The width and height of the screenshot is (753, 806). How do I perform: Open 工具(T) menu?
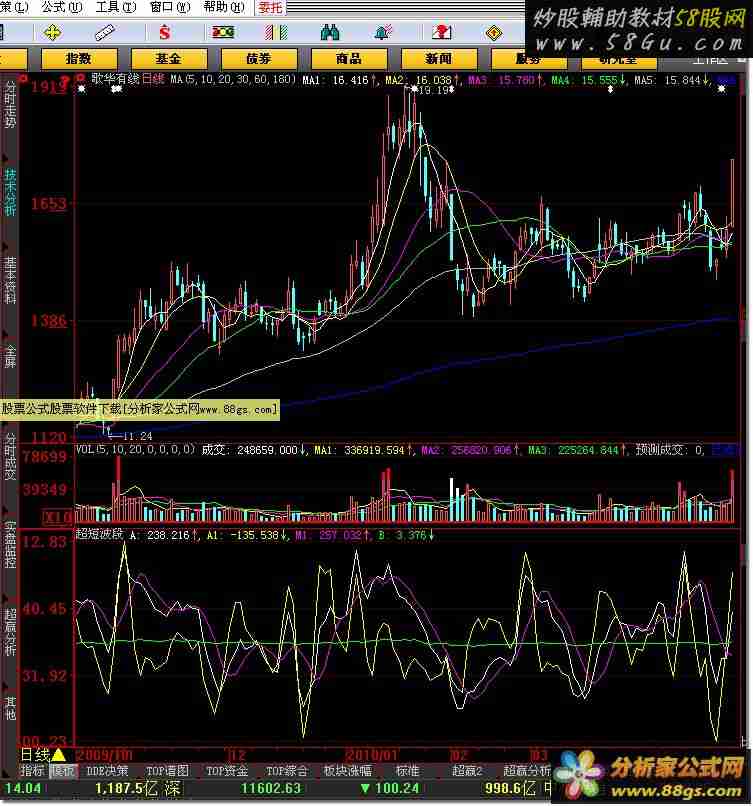[x=116, y=7]
